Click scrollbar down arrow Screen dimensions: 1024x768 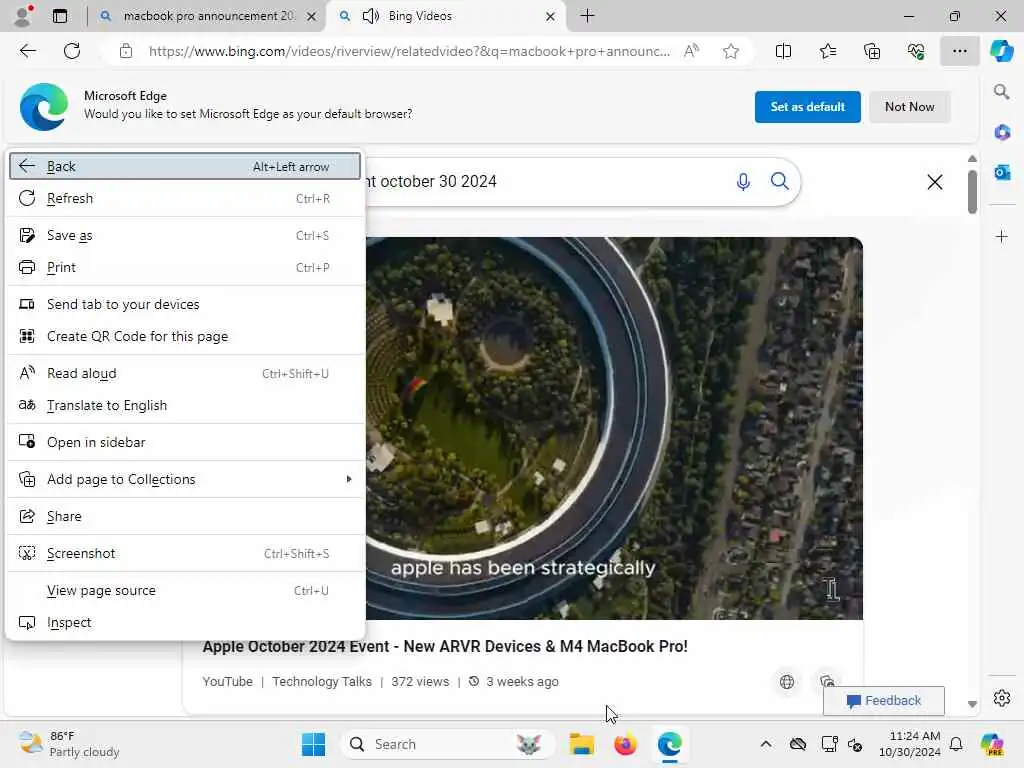point(972,704)
